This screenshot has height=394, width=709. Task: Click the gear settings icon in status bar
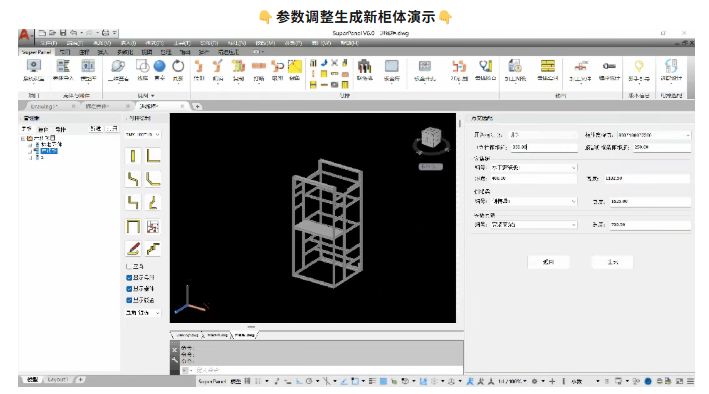click(x=534, y=381)
